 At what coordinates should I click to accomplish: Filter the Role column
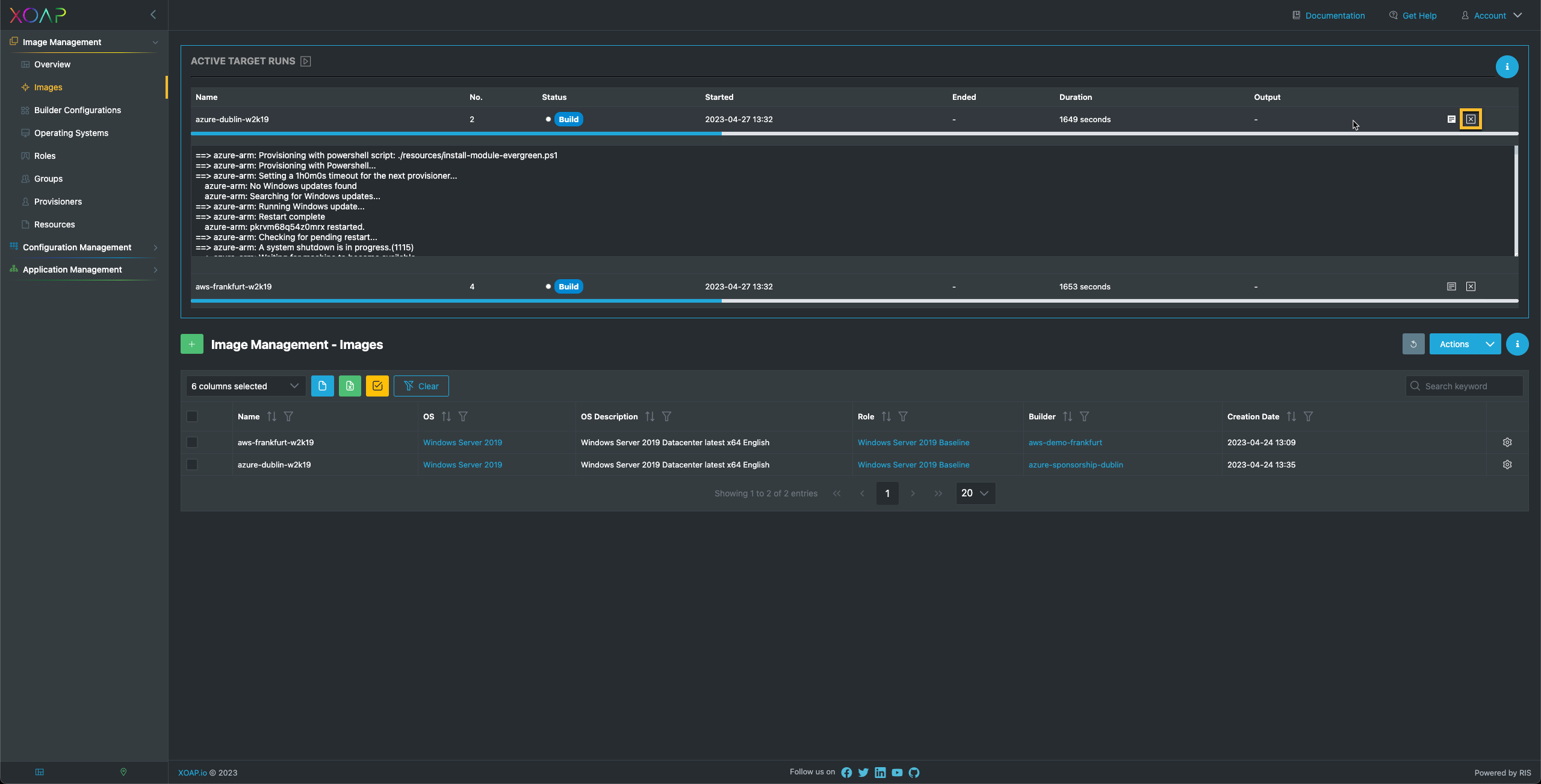point(903,416)
